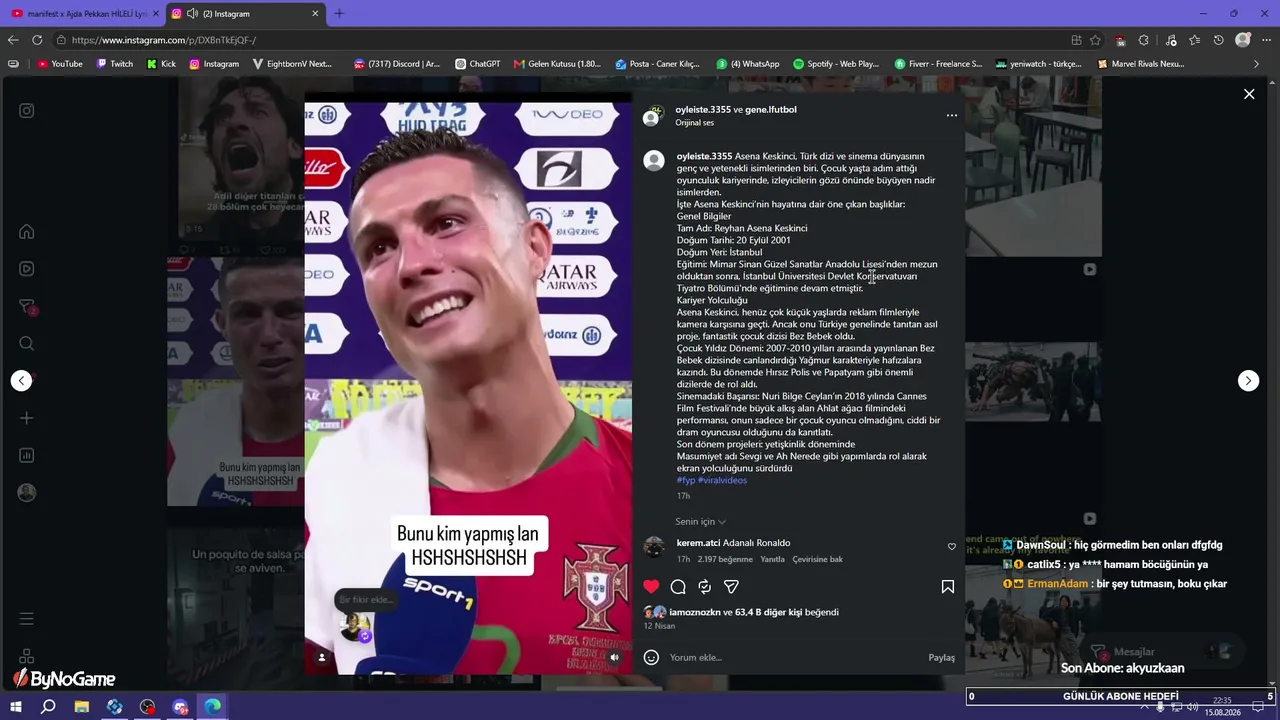Reload the page with the refresh icon
1280x720 pixels.
[37, 40]
